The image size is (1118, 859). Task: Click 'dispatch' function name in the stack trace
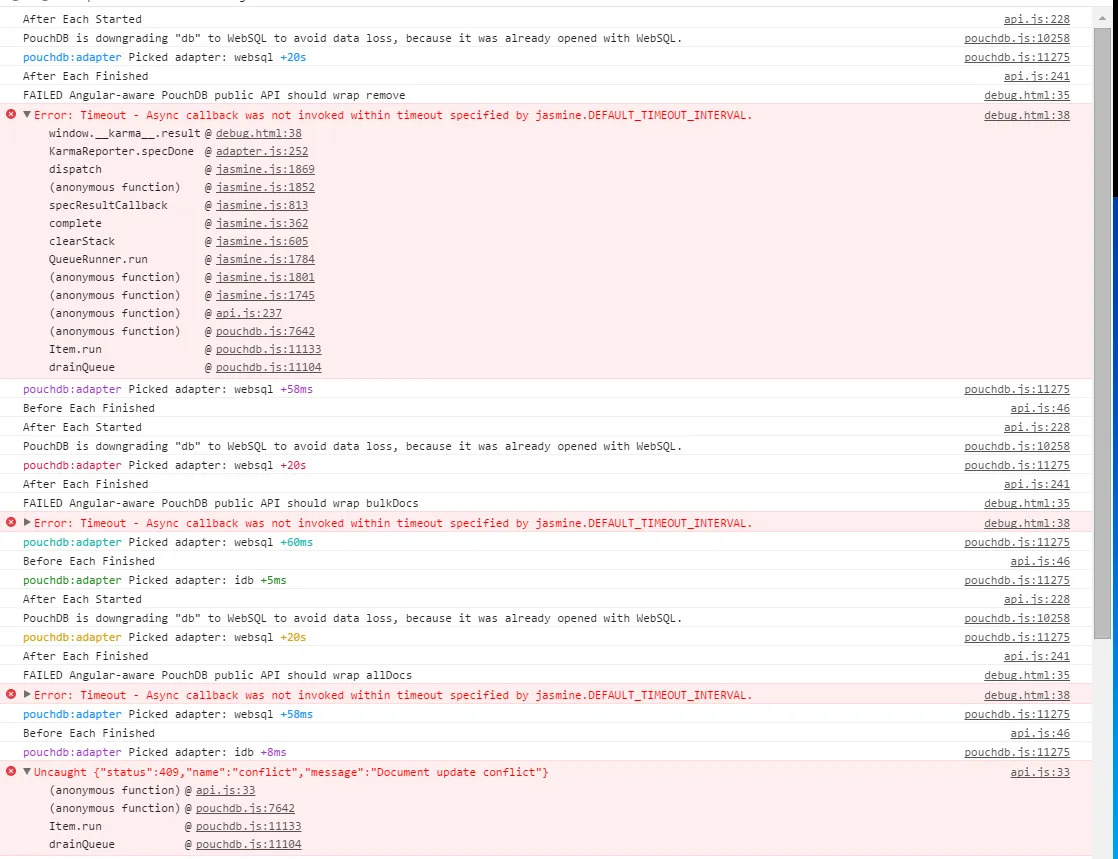coord(76,169)
